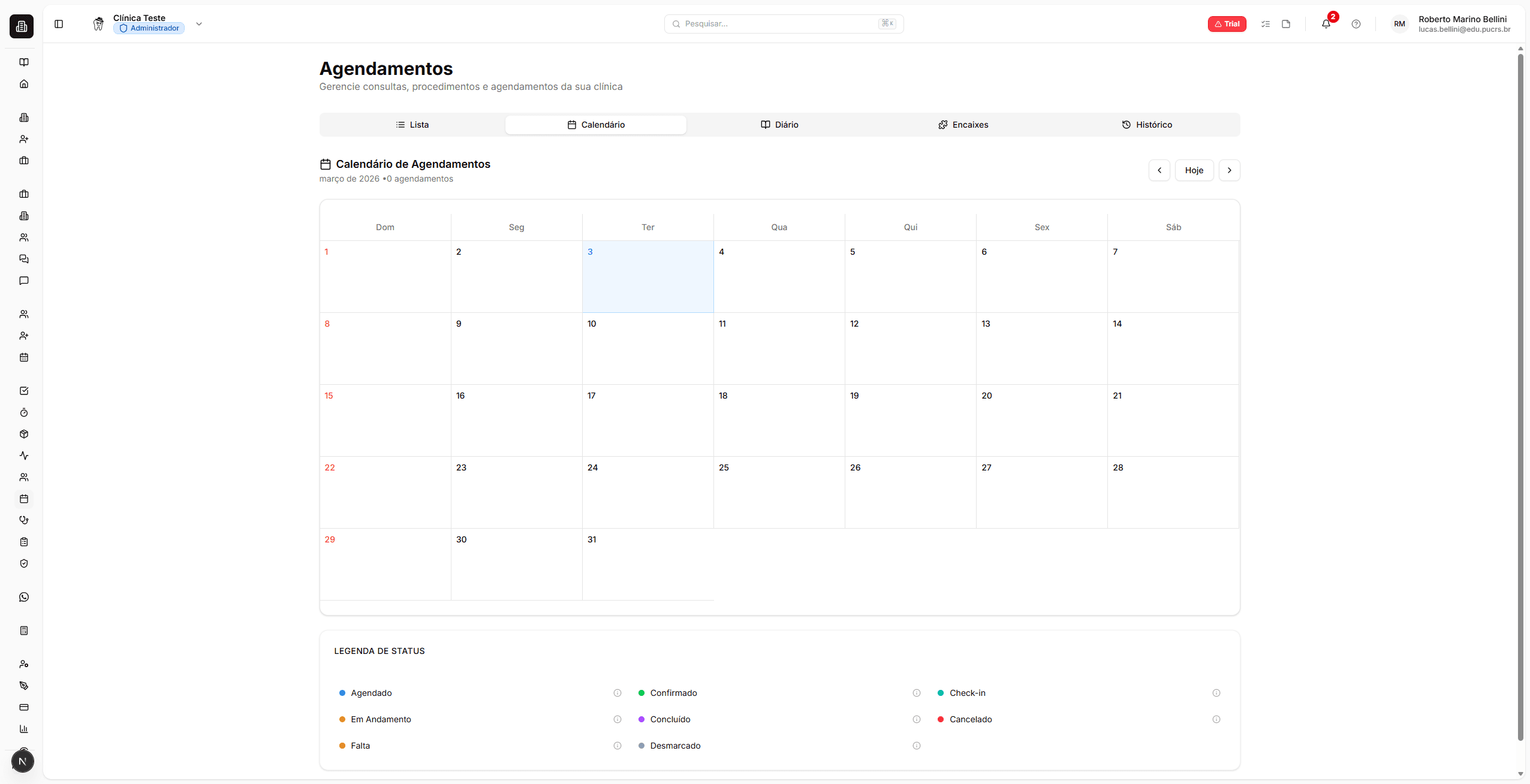Open the Encaixes view
This screenshot has height=784, width=1530.
[x=963, y=125]
